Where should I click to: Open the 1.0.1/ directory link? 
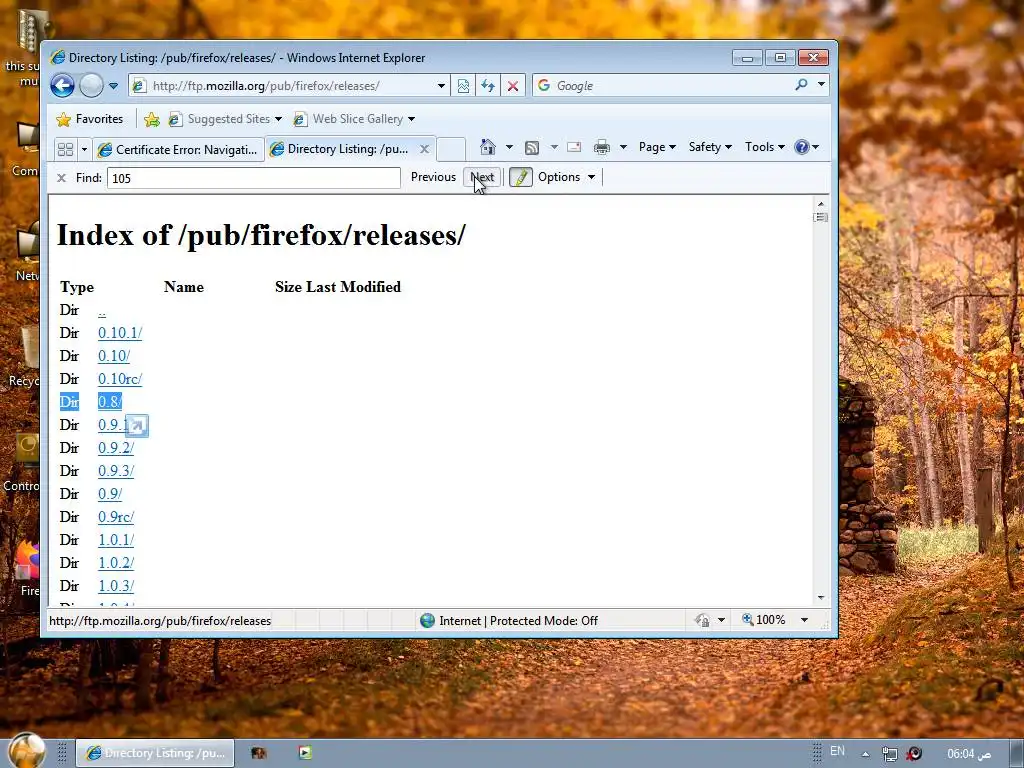coord(116,540)
